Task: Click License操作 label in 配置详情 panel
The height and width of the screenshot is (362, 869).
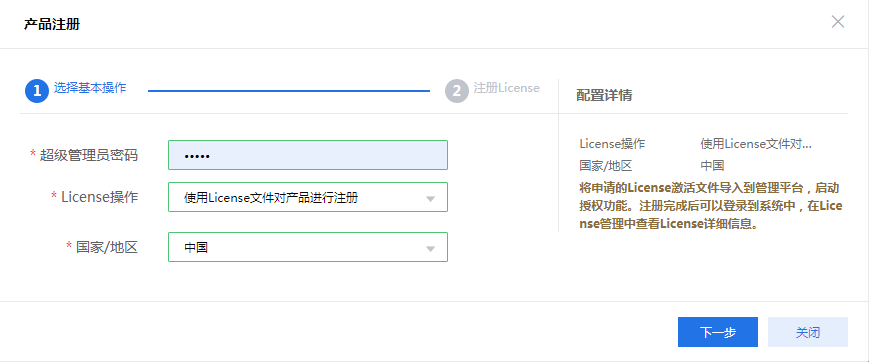Action: tap(612, 144)
